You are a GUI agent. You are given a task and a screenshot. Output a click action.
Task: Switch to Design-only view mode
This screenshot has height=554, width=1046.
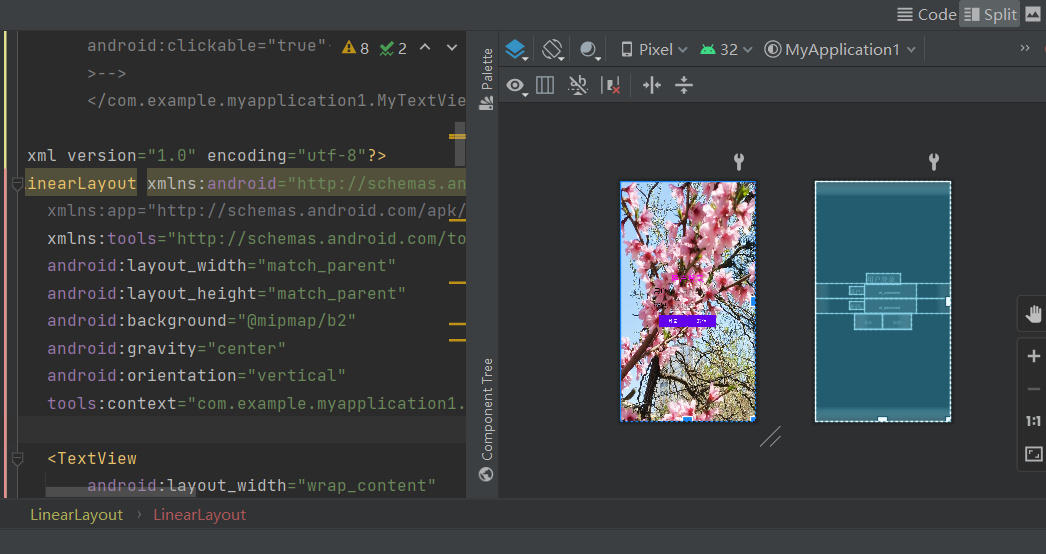(x=1033, y=14)
